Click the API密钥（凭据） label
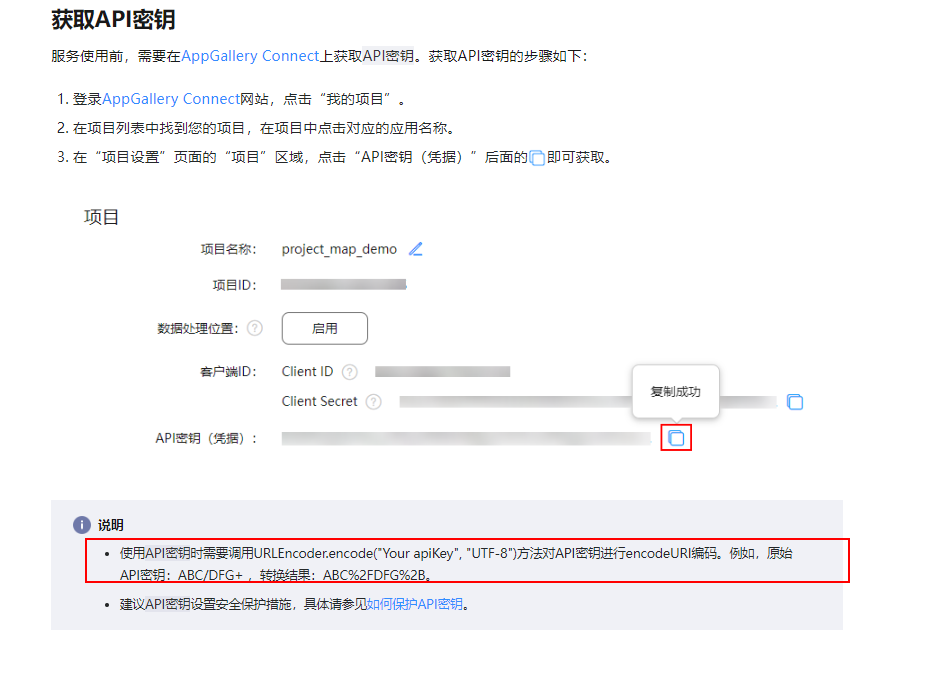949x693 pixels. click(x=206, y=438)
